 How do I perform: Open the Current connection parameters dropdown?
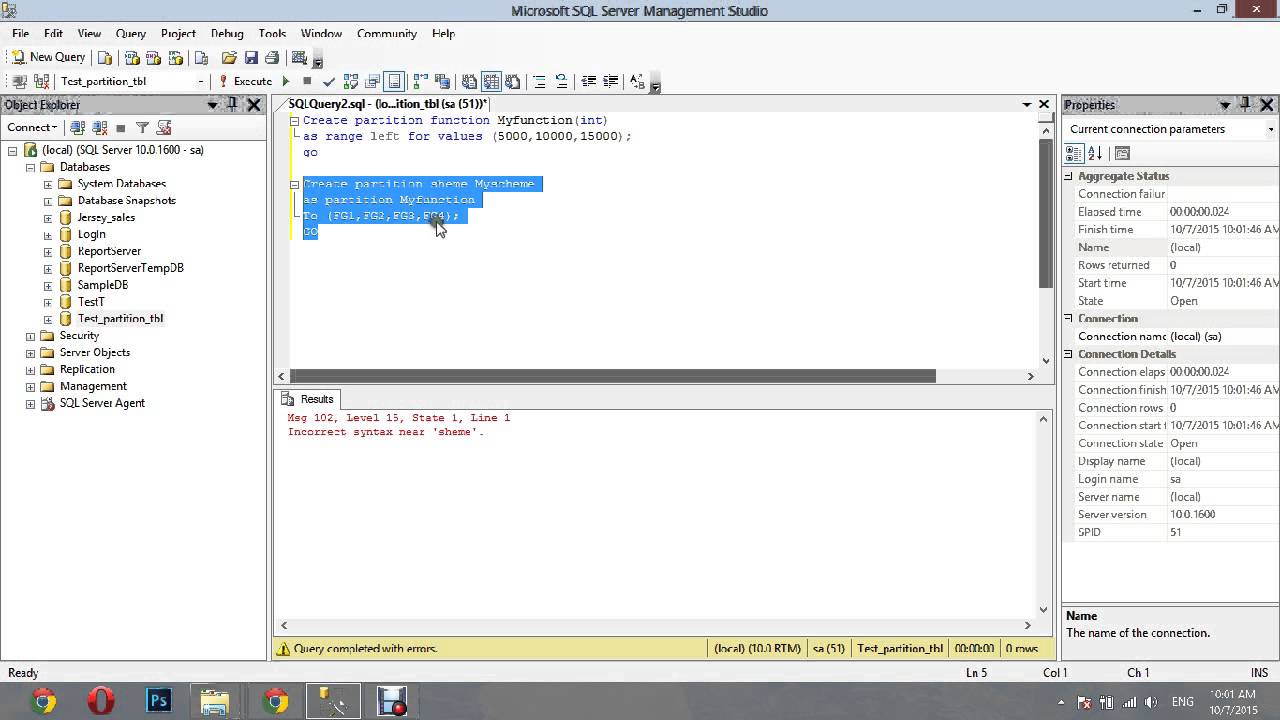1270,129
